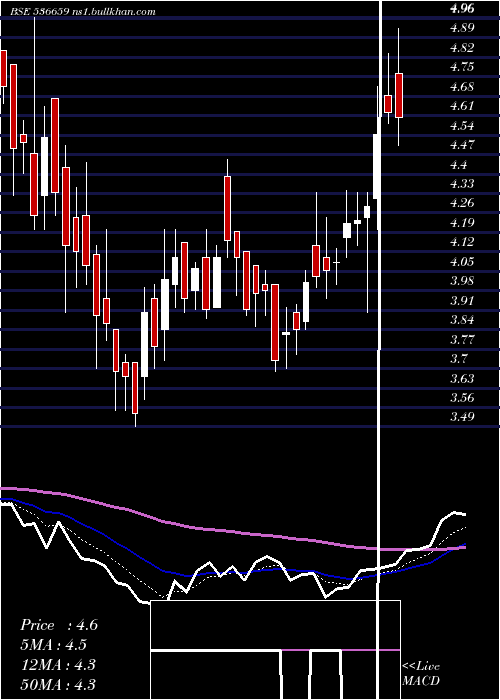The height and width of the screenshot is (700, 500).
Task: Click the 3.84 price axis label
Action: click(462, 320)
